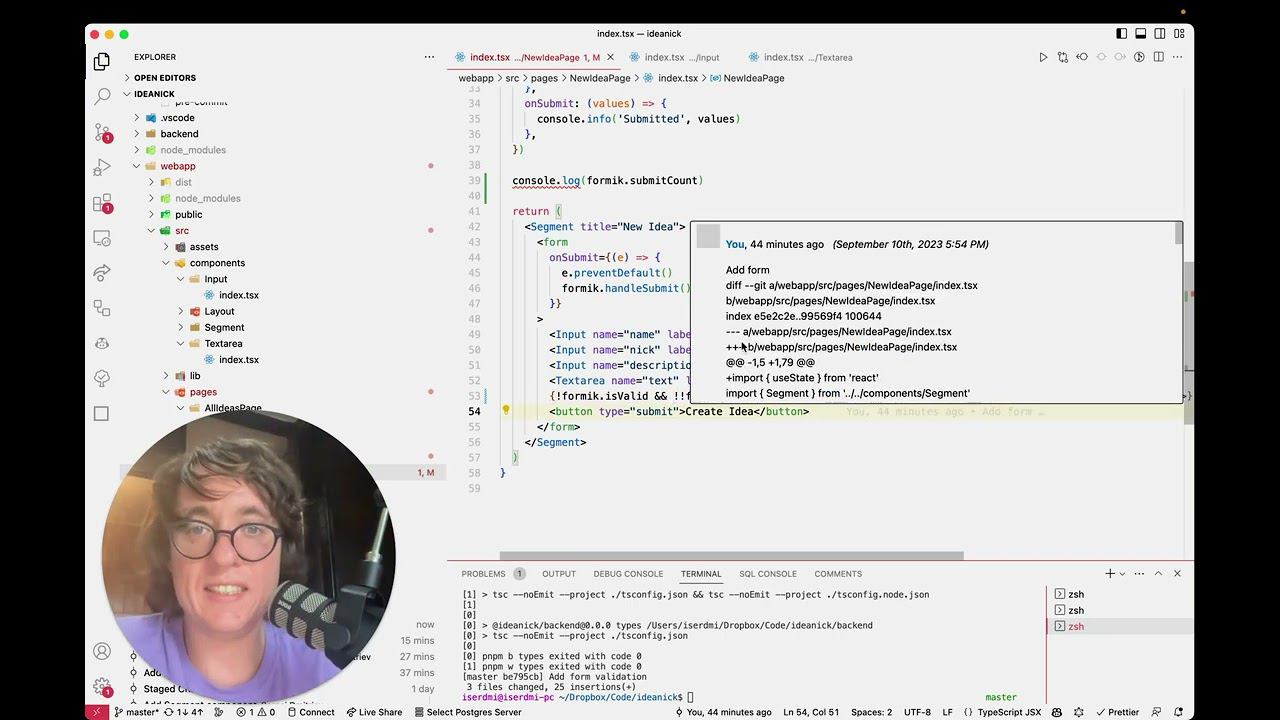
Task: Close the terminal panel
Action: click(x=1177, y=574)
